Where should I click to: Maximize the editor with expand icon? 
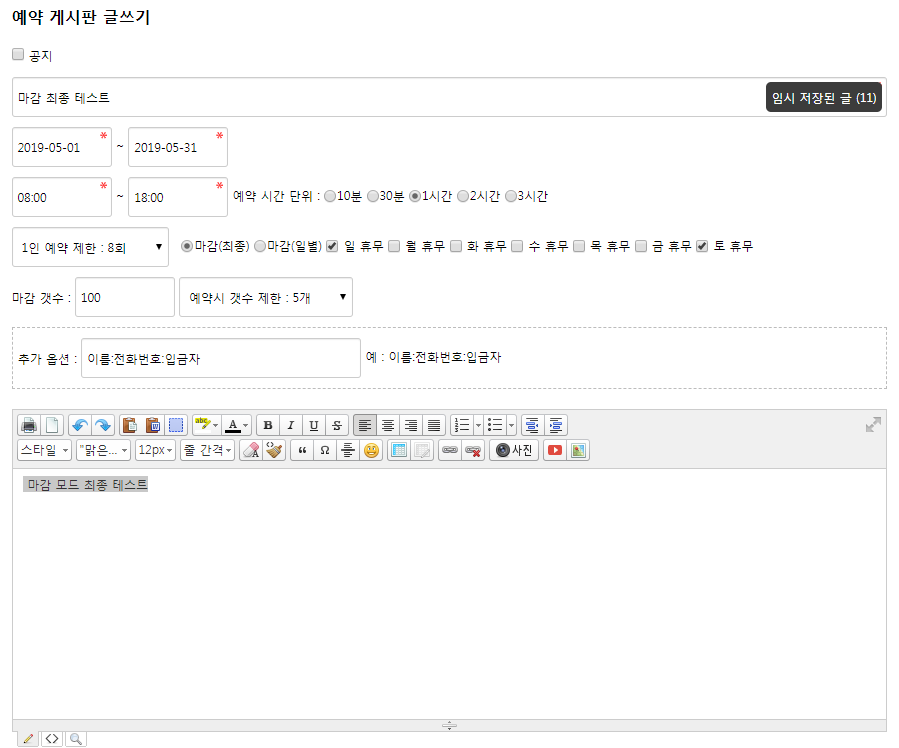coord(873,424)
